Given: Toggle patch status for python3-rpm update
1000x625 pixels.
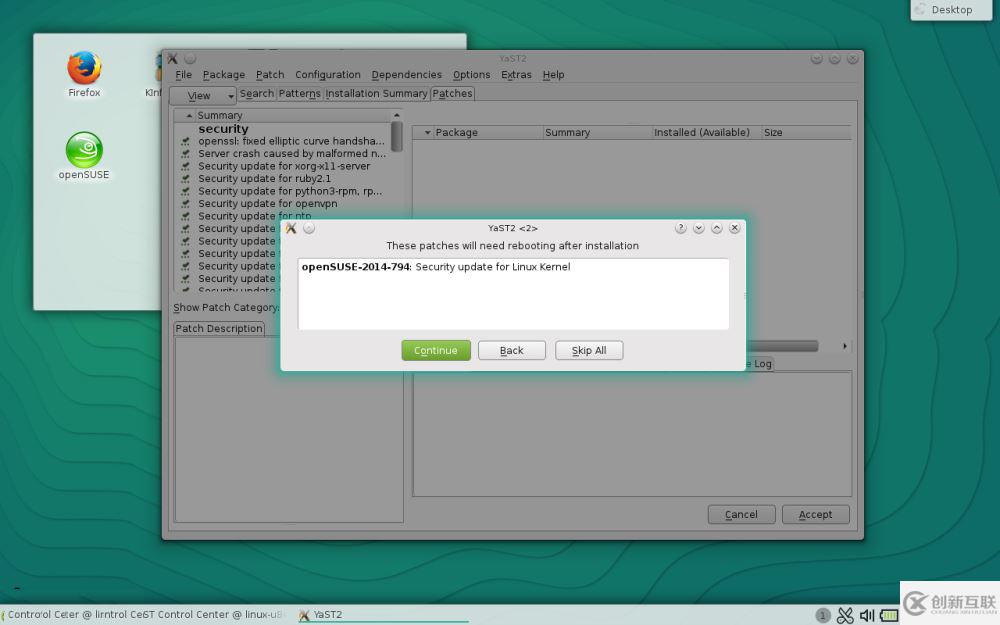Looking at the screenshot, I should tap(186, 191).
